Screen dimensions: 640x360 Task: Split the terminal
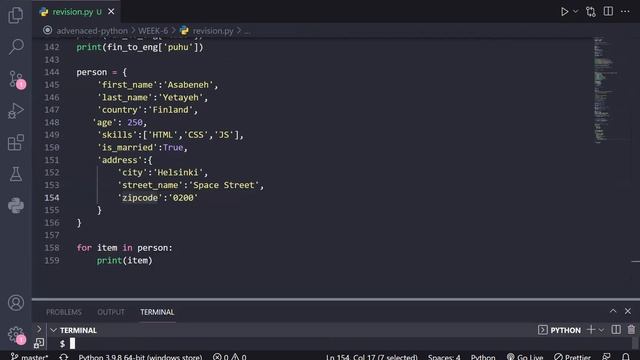click(616, 330)
